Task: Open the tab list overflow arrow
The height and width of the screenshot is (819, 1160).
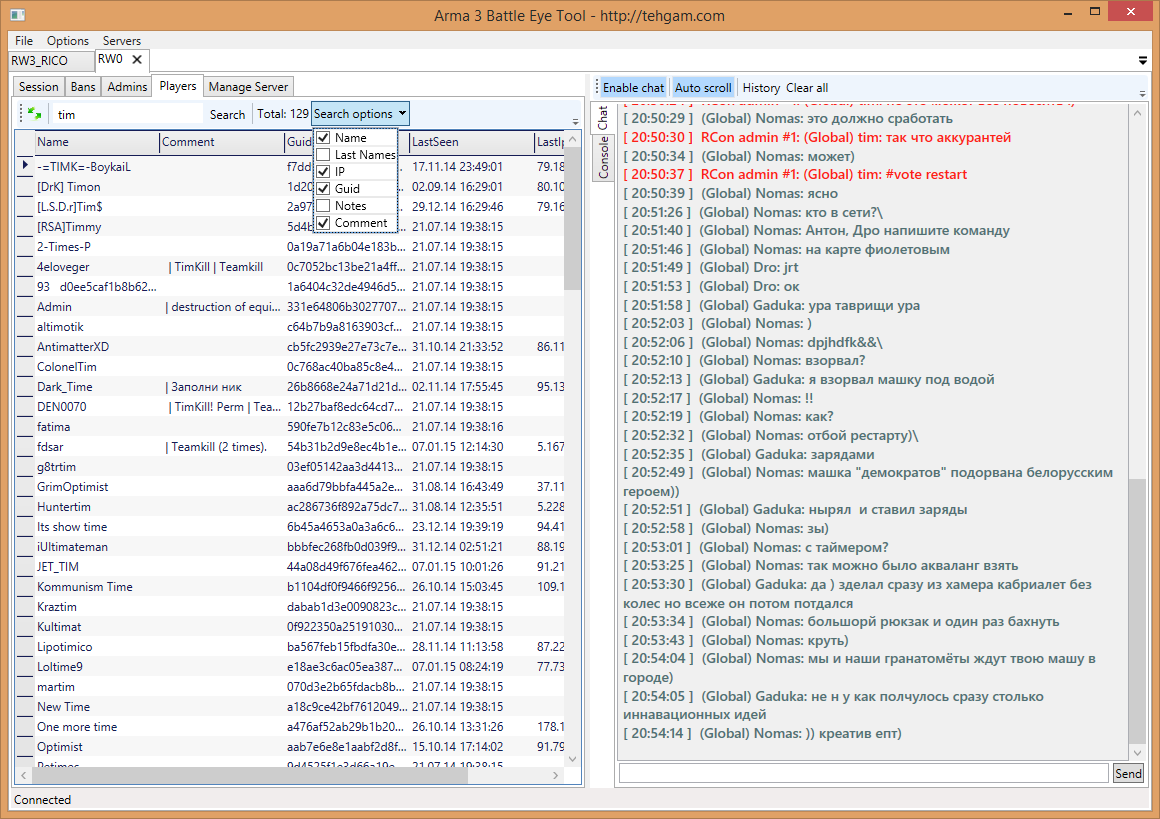Action: tap(1143, 61)
